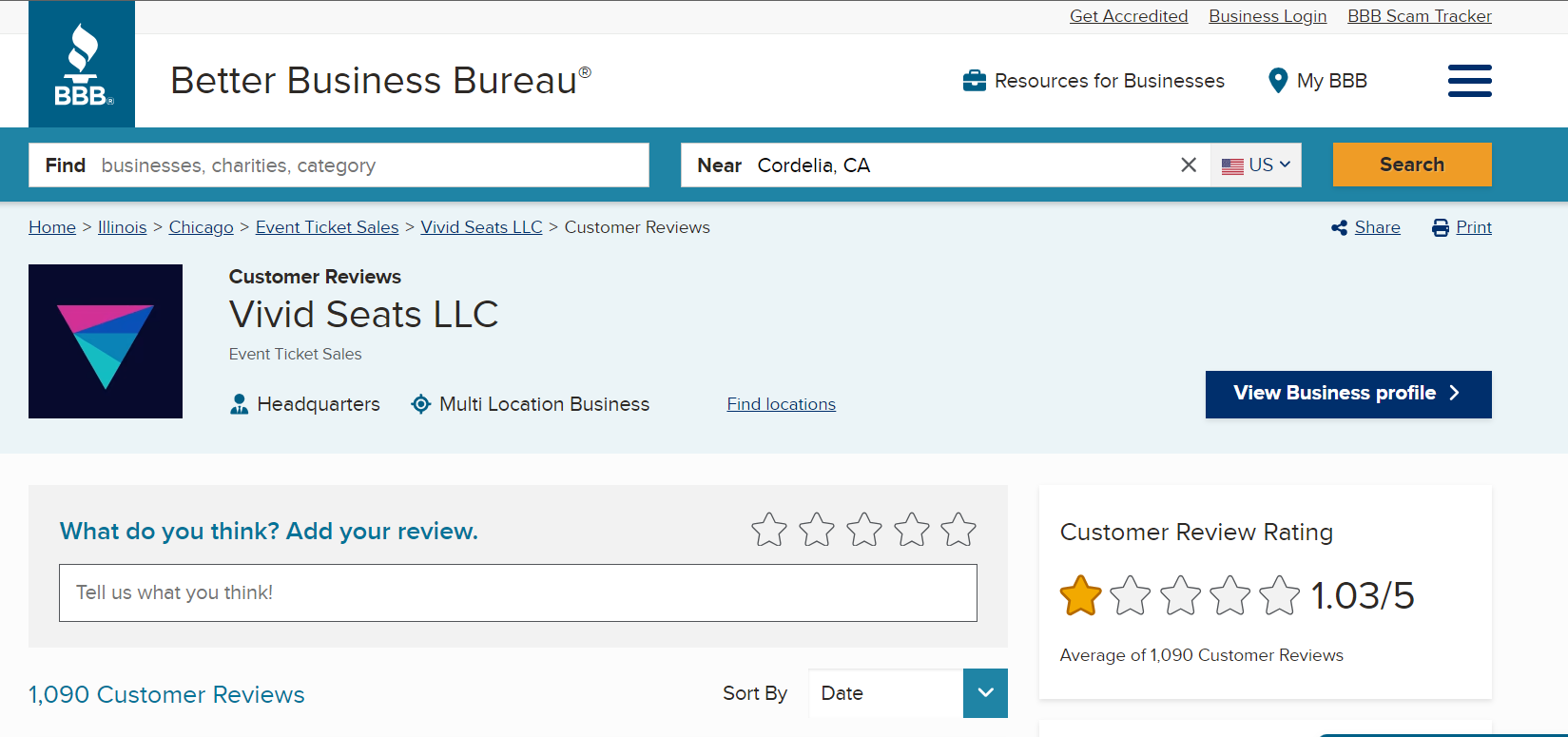The width and height of the screenshot is (1568, 737).
Task: Open BBB Scam Tracker link
Action: (1420, 16)
